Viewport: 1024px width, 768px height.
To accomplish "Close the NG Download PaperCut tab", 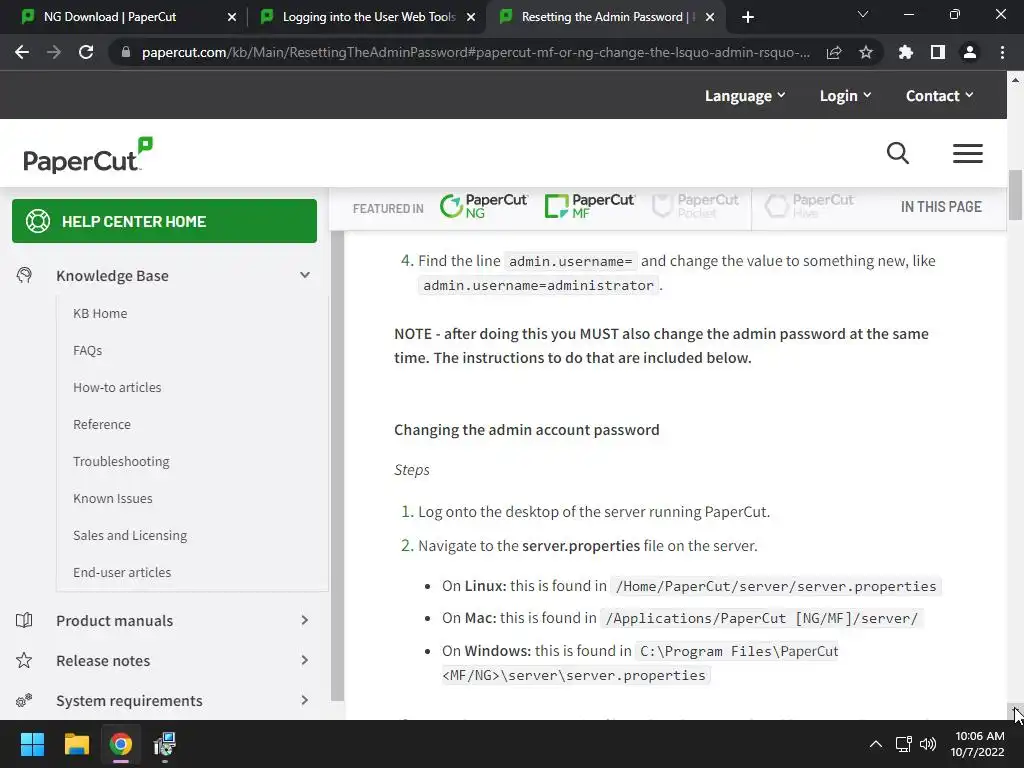I will tap(232, 17).
